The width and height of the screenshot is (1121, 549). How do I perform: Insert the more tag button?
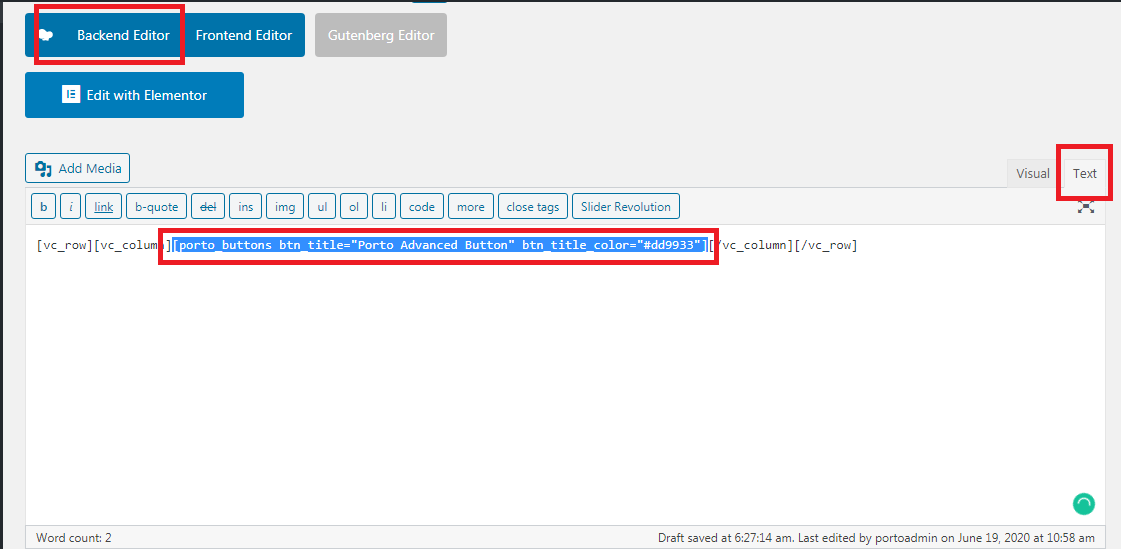pos(470,207)
